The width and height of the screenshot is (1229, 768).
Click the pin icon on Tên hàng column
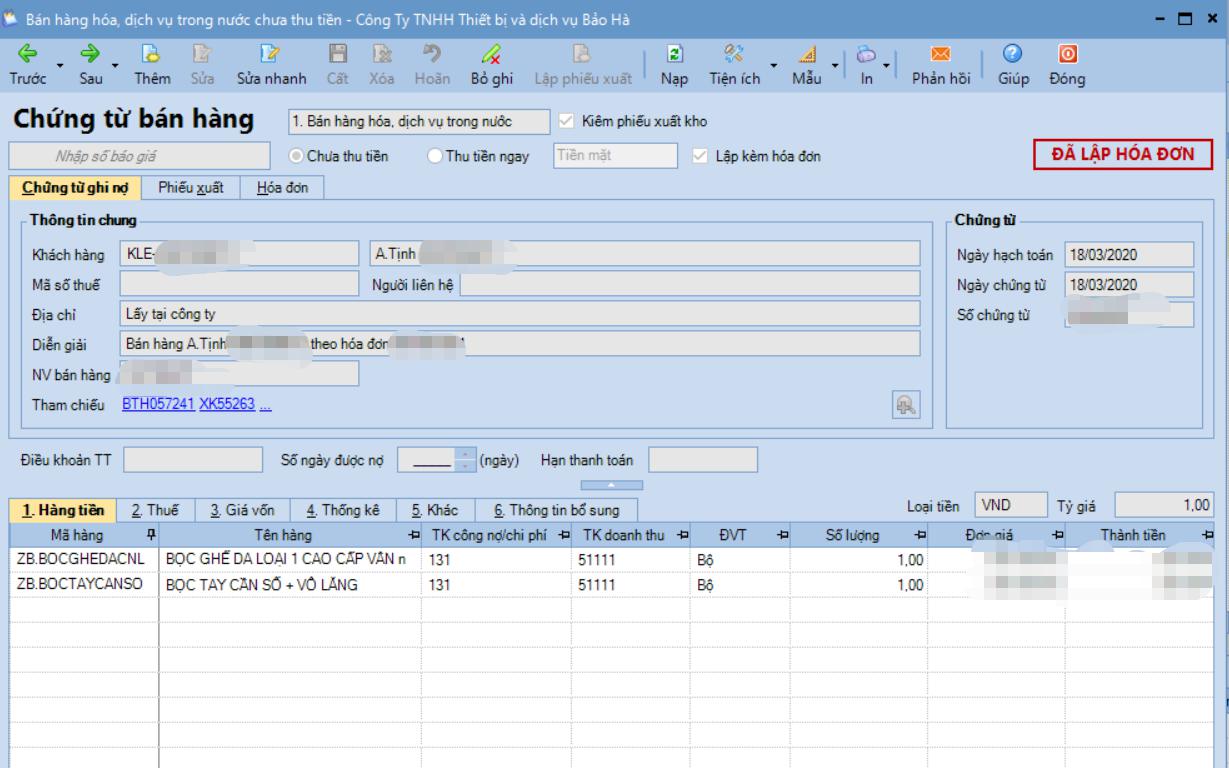tap(415, 534)
